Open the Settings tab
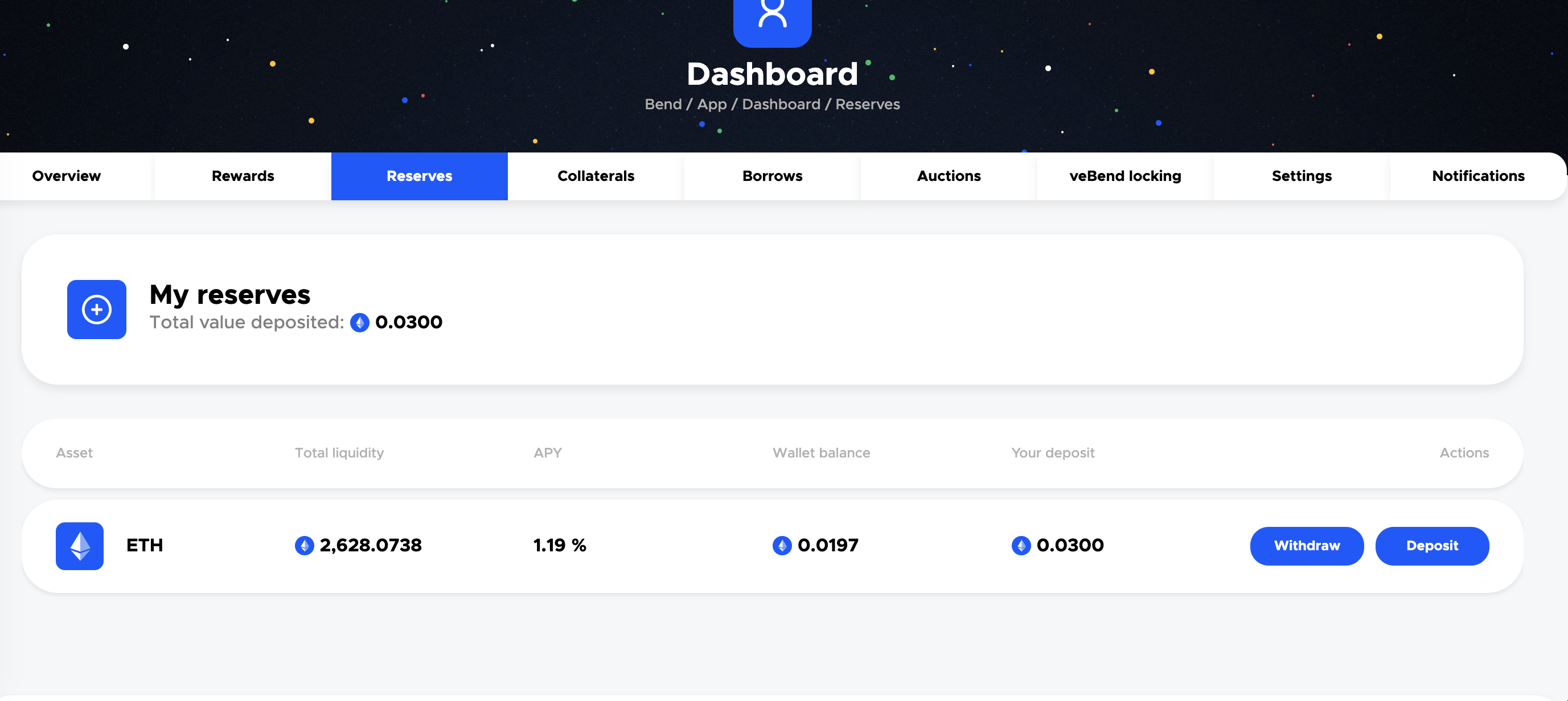The image size is (1568, 701). tap(1302, 176)
